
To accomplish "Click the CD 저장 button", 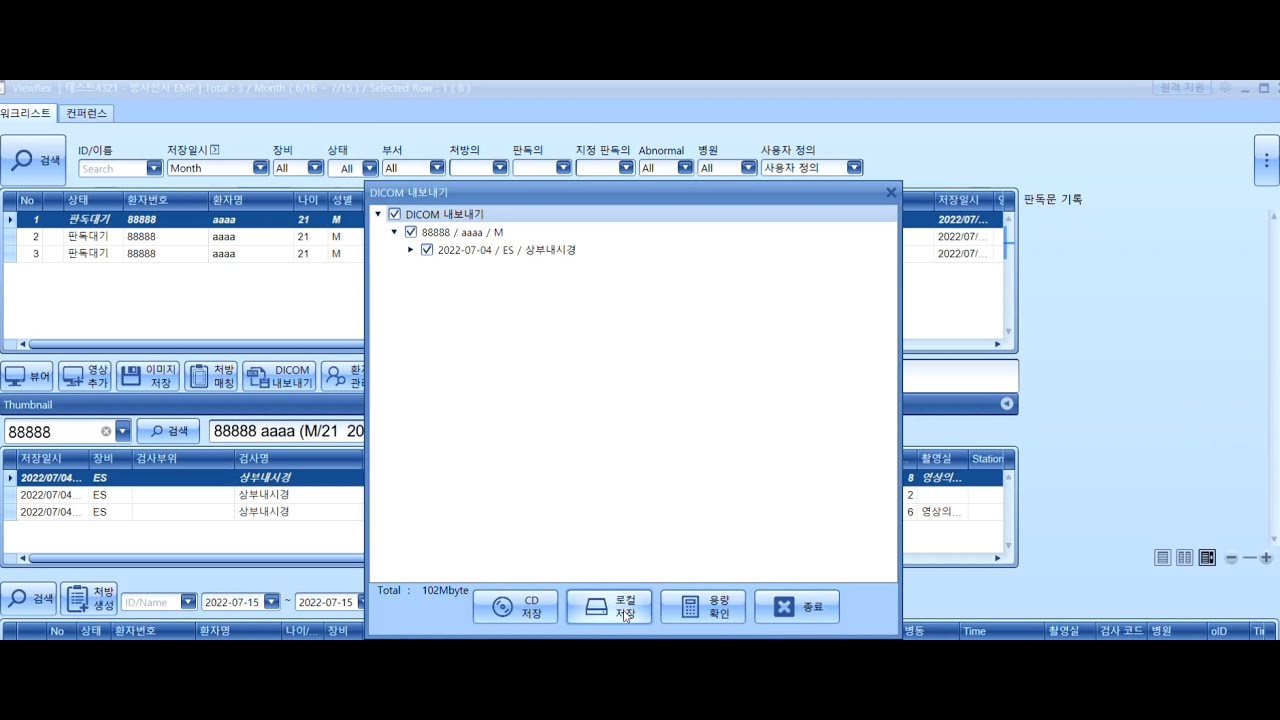I will click(x=516, y=607).
